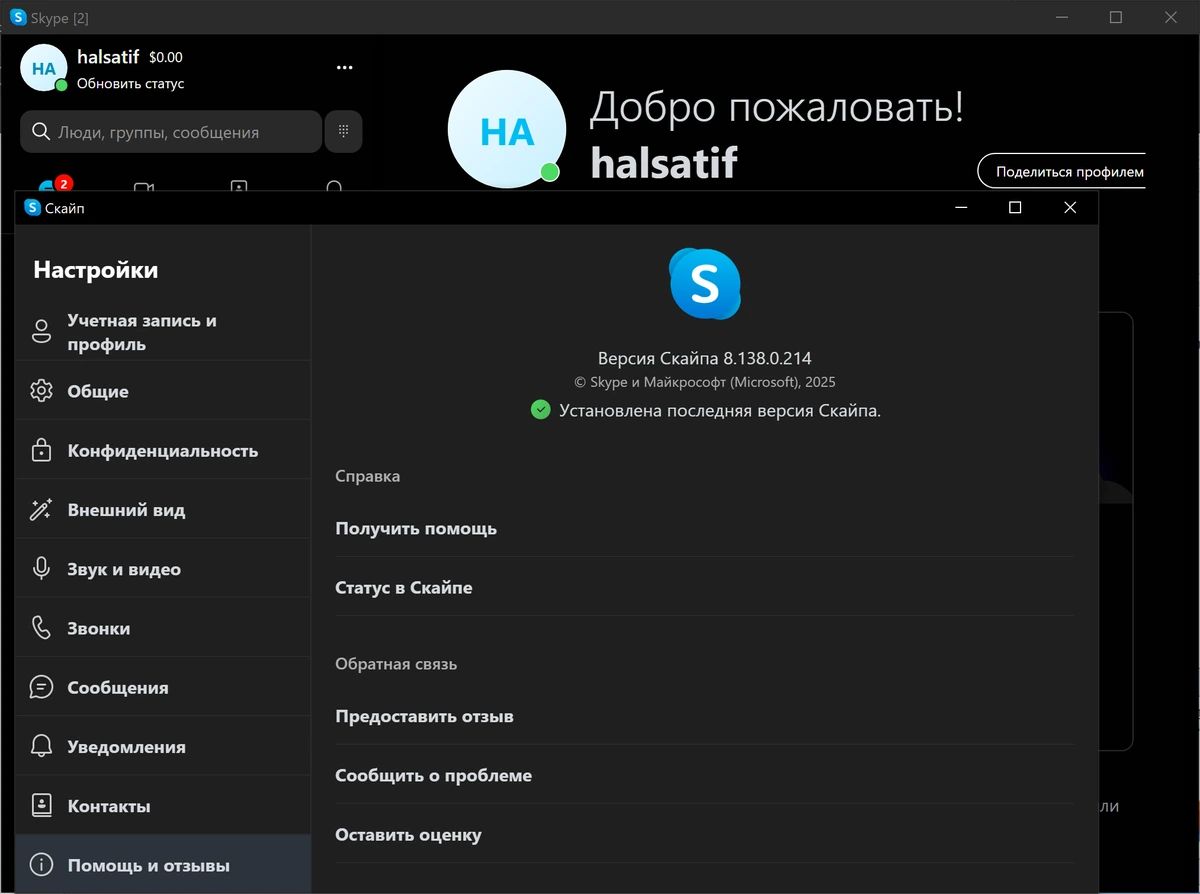Click 'Оставить оценку'
Screen dimensions: 1200x894
tap(704, 834)
